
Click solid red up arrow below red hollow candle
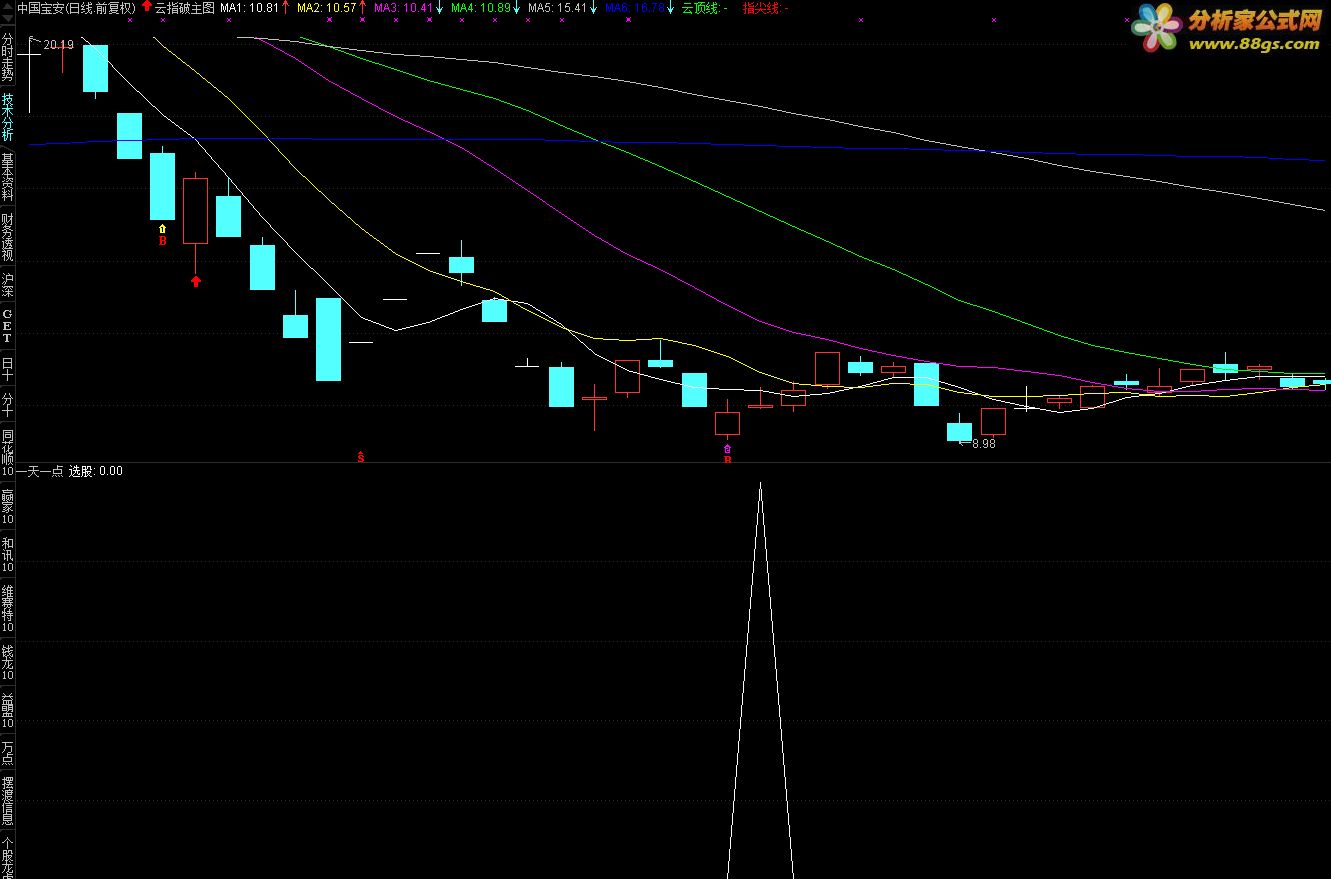(195, 281)
